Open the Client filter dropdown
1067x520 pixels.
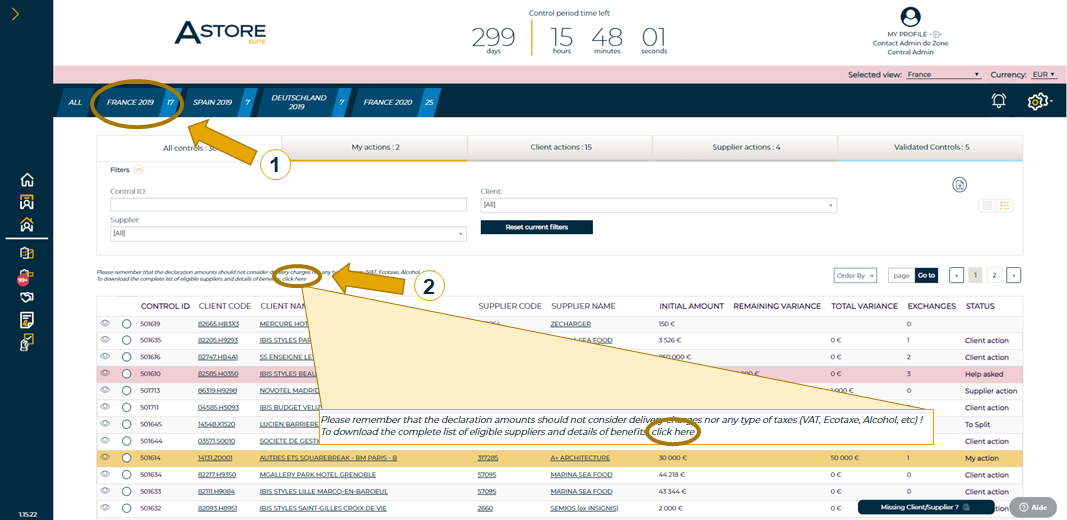659,205
